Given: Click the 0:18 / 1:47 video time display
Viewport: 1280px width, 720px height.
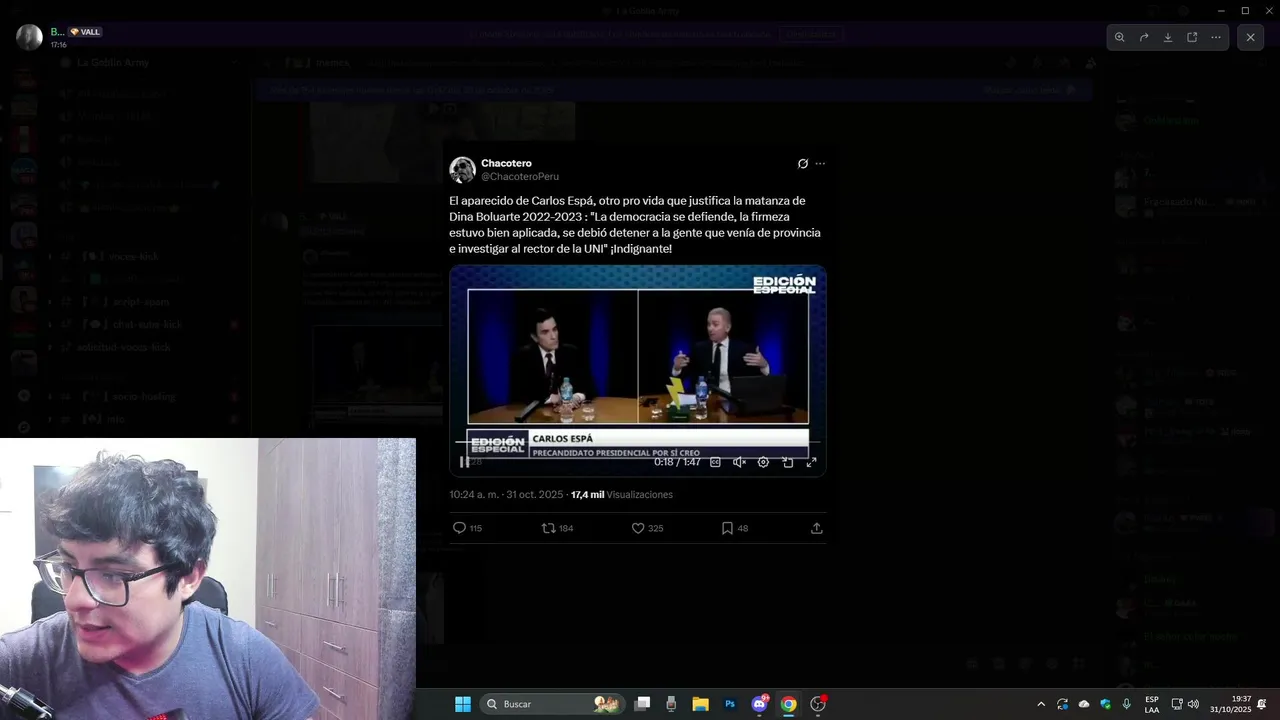Looking at the screenshot, I should [x=677, y=462].
